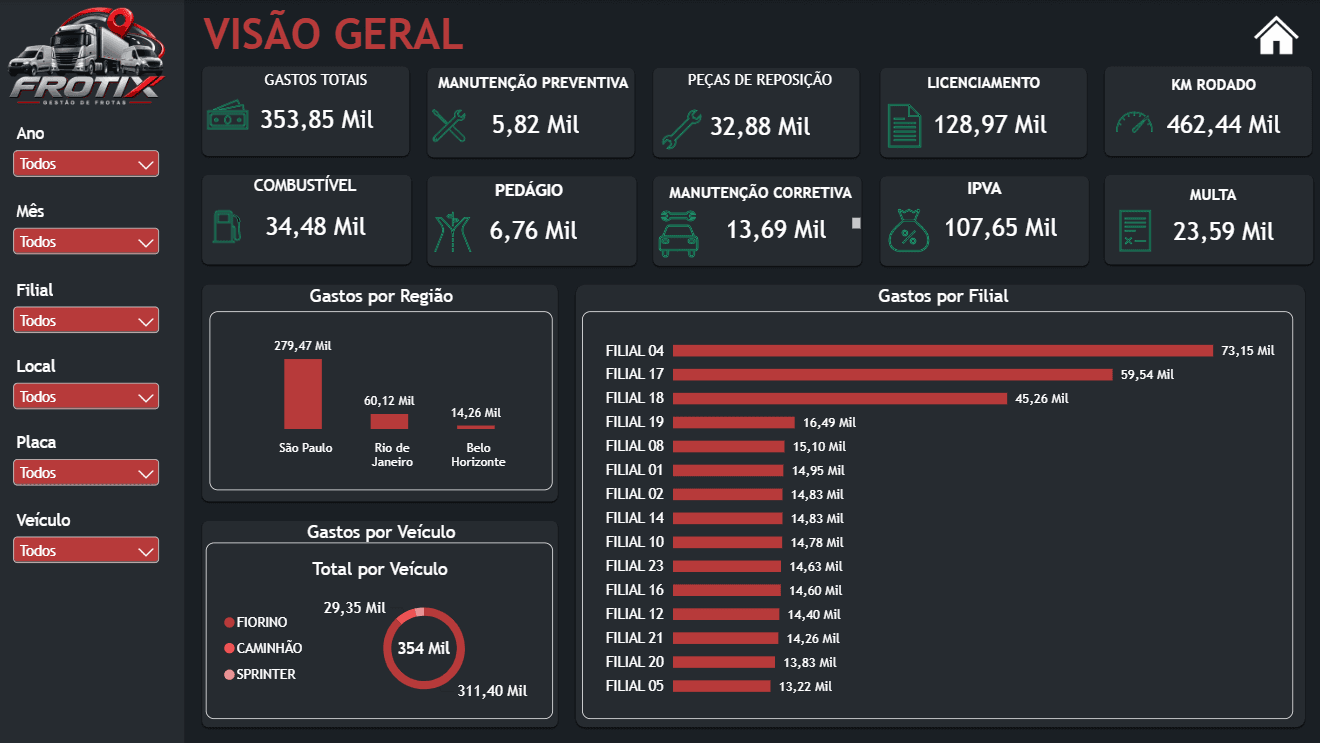Click the wrench icon in Peças de Reposição
Image resolution: width=1320 pixels, height=743 pixels.
point(680,128)
